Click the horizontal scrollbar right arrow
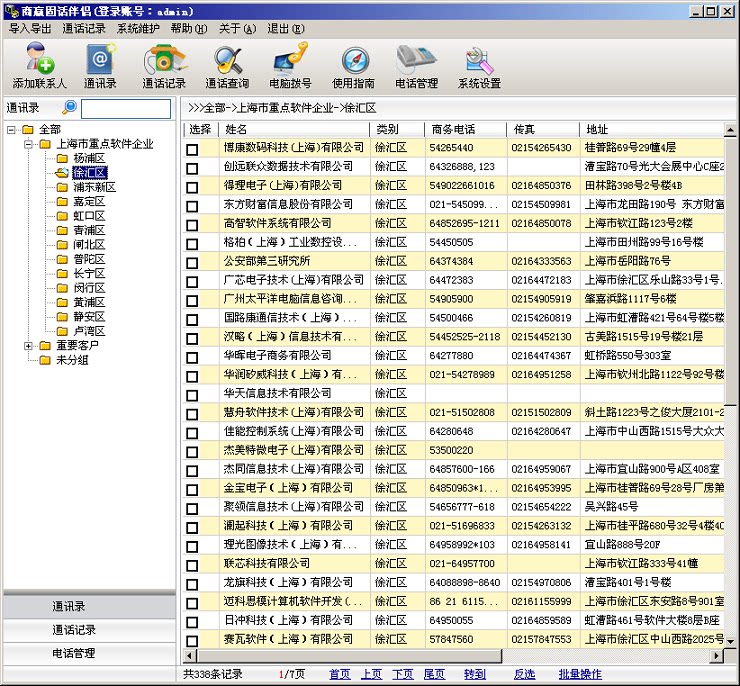 [x=717, y=655]
